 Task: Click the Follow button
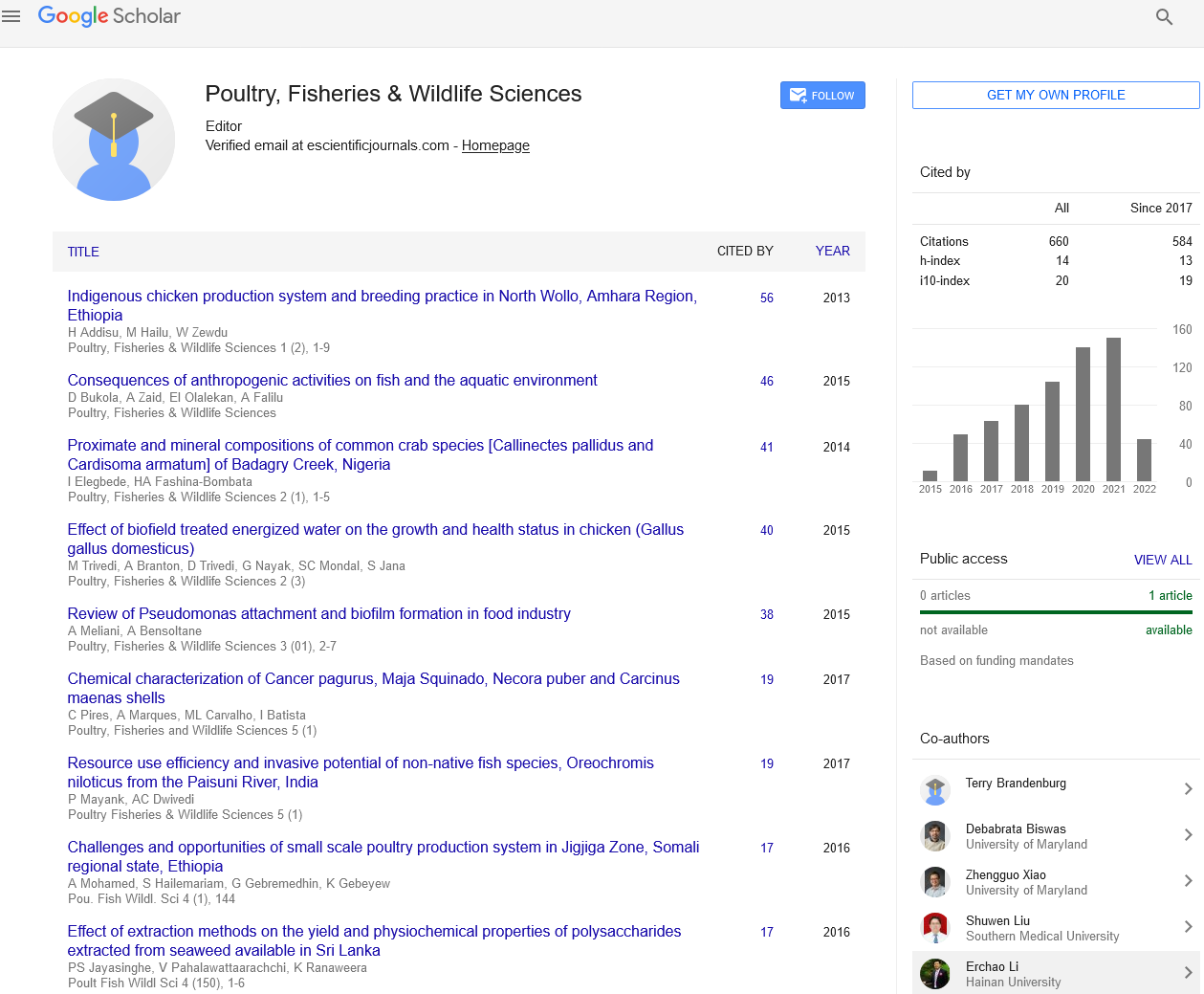(822, 96)
